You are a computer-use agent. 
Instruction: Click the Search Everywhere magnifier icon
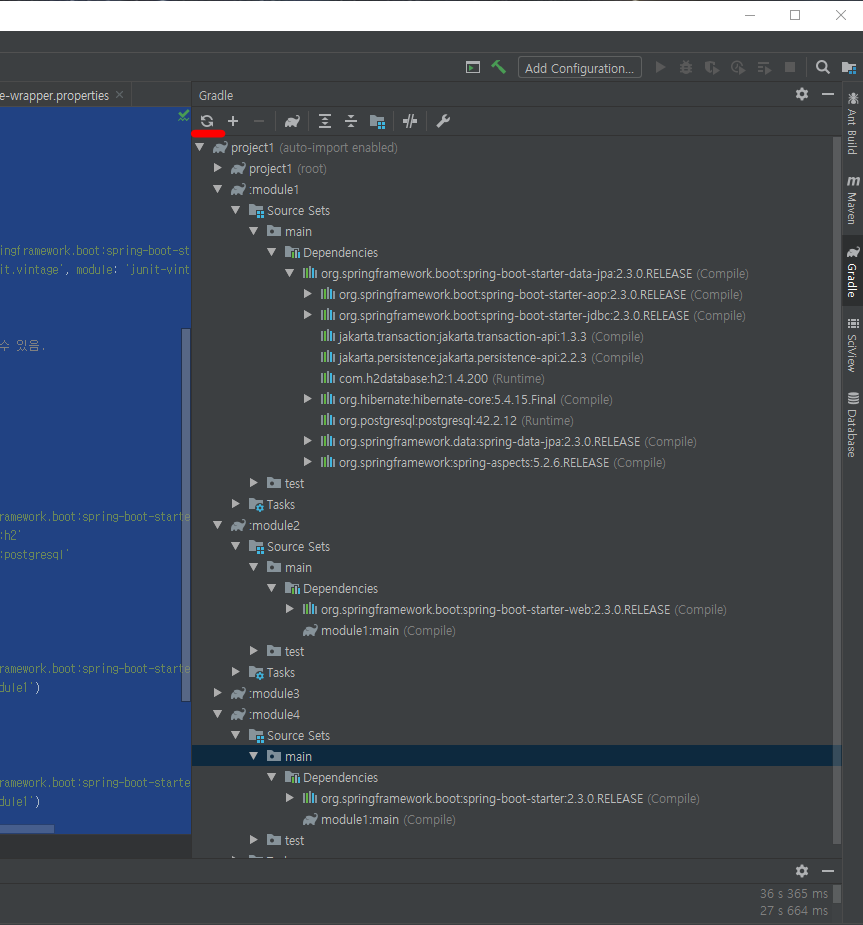822,67
